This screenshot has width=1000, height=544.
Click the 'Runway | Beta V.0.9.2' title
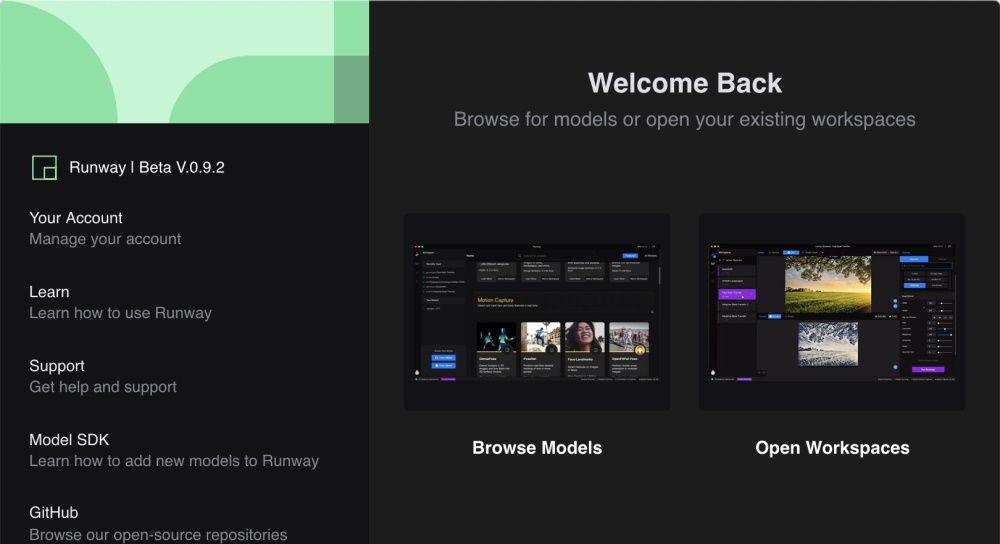click(147, 168)
